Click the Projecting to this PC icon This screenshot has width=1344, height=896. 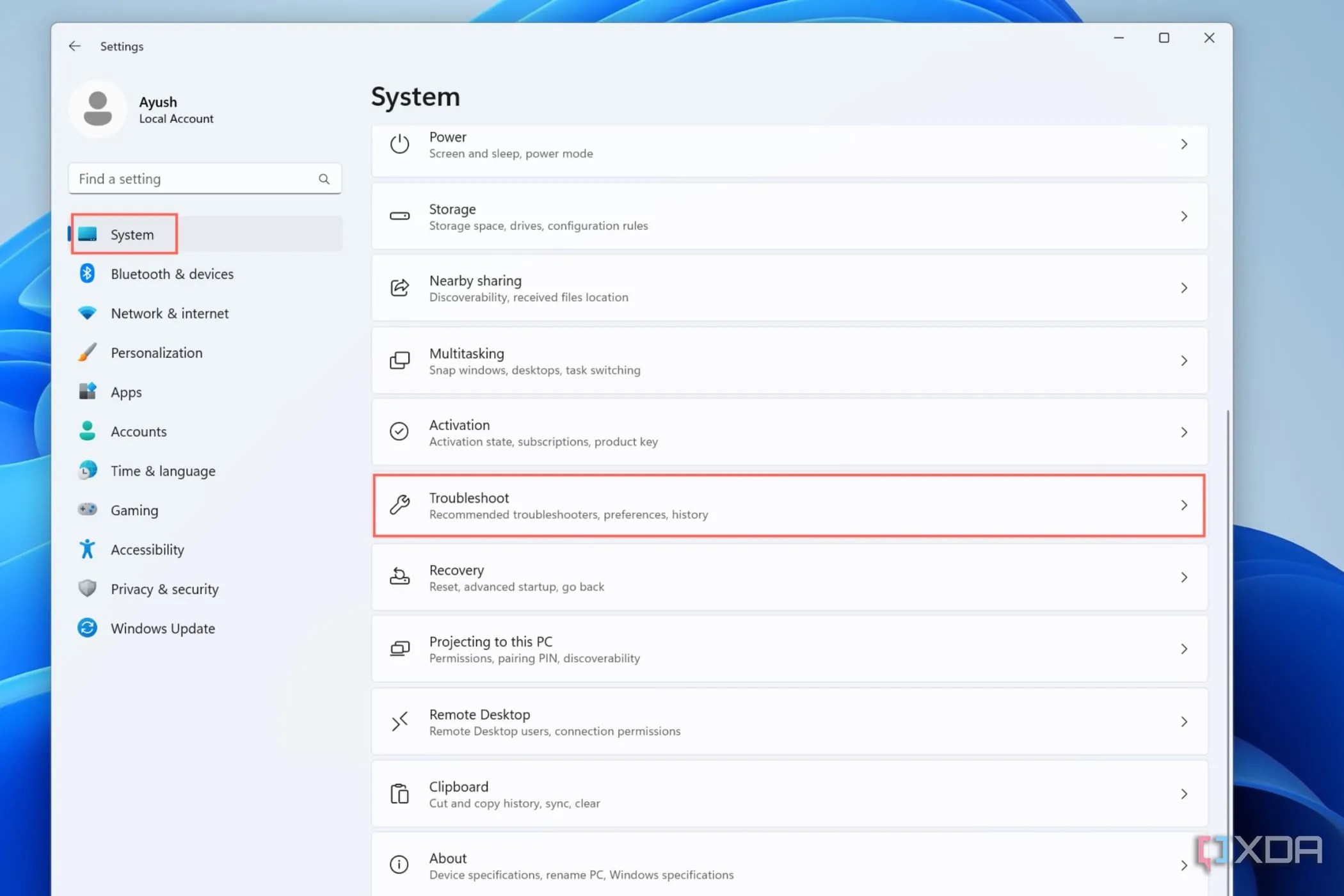click(399, 649)
